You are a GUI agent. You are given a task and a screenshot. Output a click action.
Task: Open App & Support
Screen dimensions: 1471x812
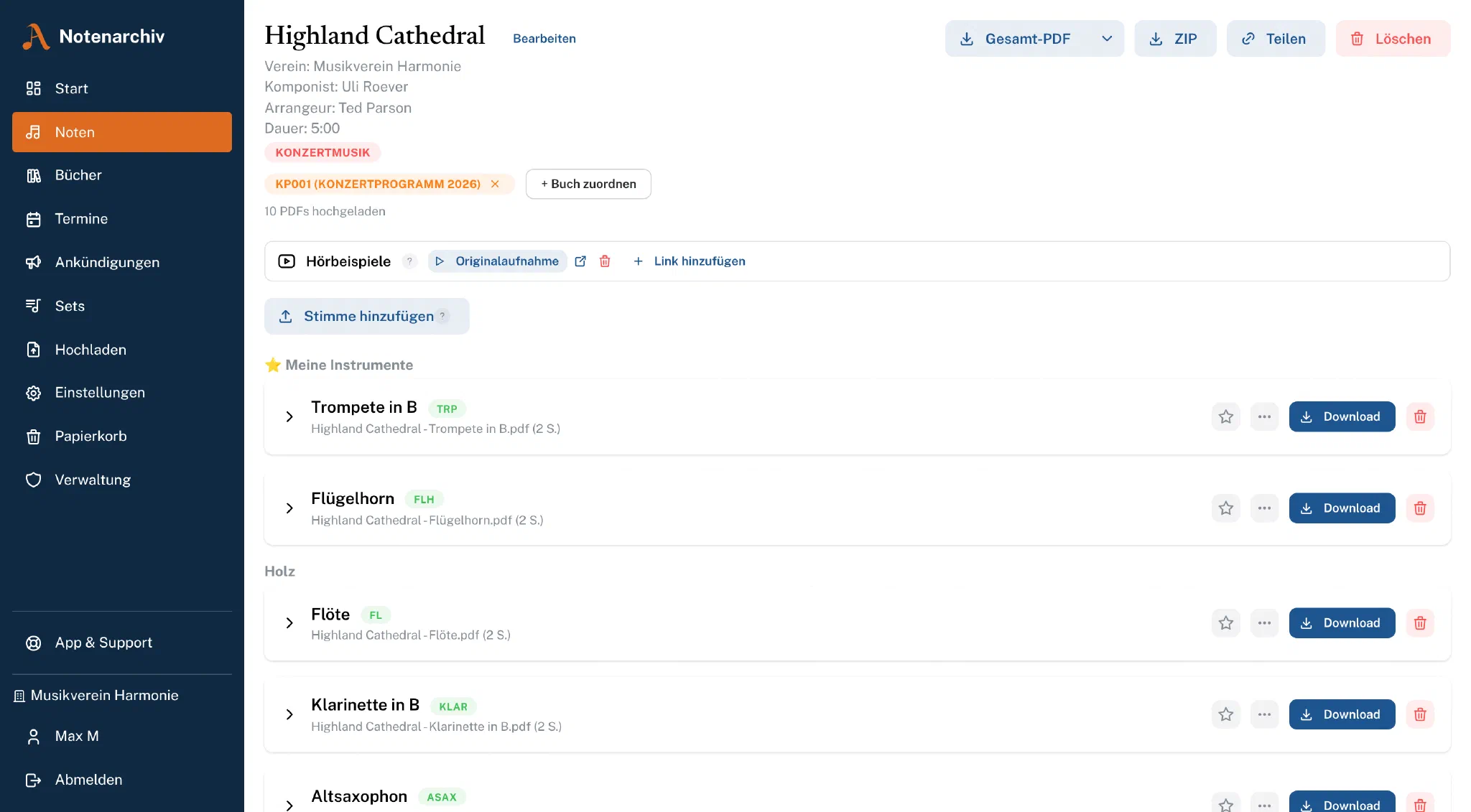[x=122, y=643]
